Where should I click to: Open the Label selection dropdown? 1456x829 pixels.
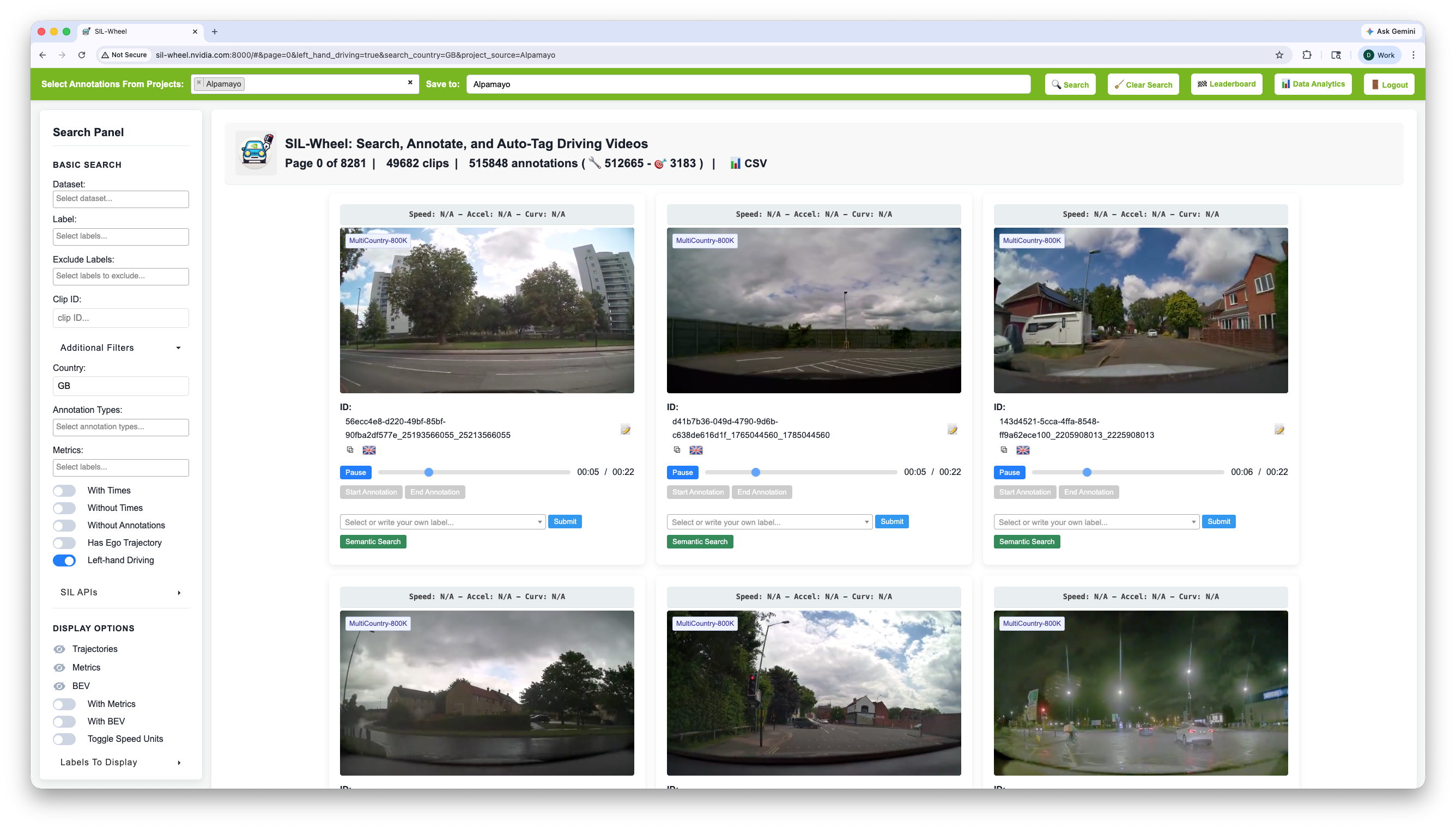tap(121, 236)
